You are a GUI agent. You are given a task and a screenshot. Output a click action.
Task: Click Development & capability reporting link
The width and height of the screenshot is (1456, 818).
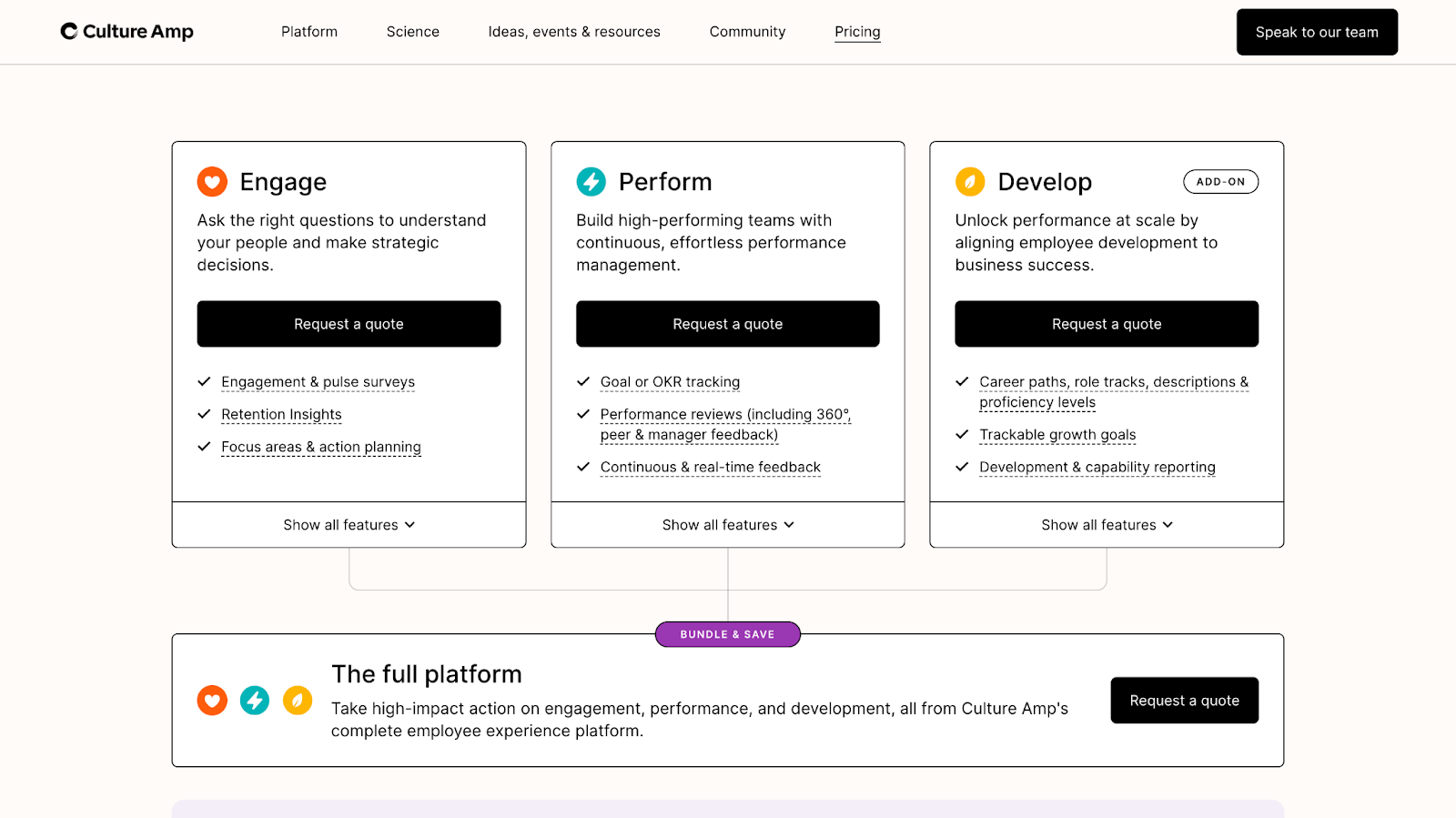(1097, 468)
